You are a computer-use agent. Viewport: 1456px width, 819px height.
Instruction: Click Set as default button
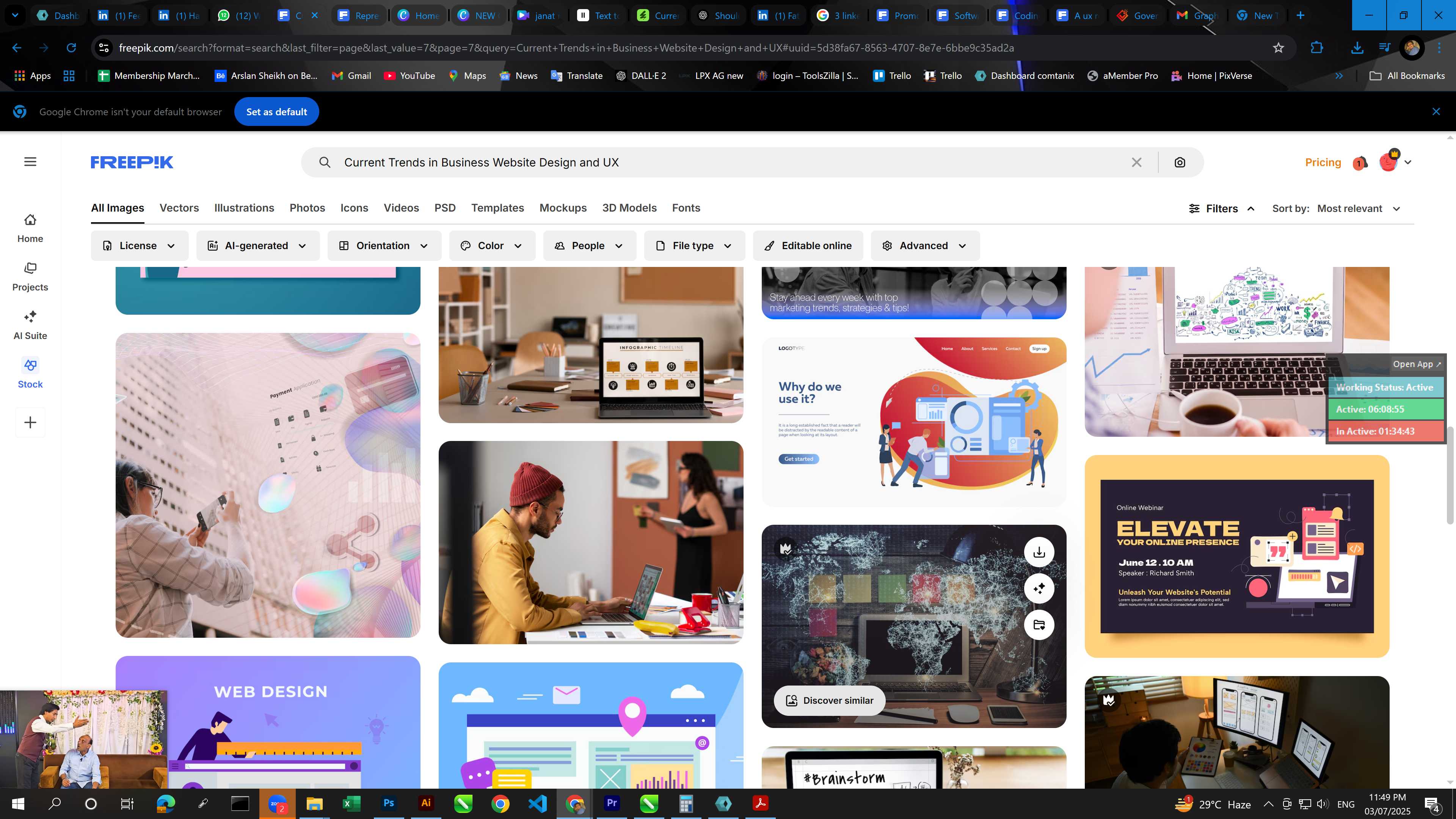pos(276,112)
